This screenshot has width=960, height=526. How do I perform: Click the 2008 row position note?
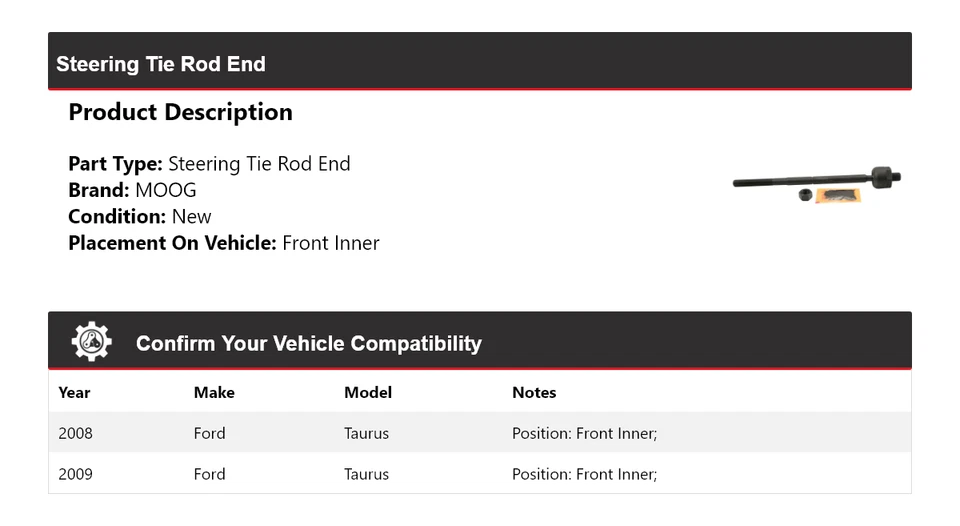point(584,433)
